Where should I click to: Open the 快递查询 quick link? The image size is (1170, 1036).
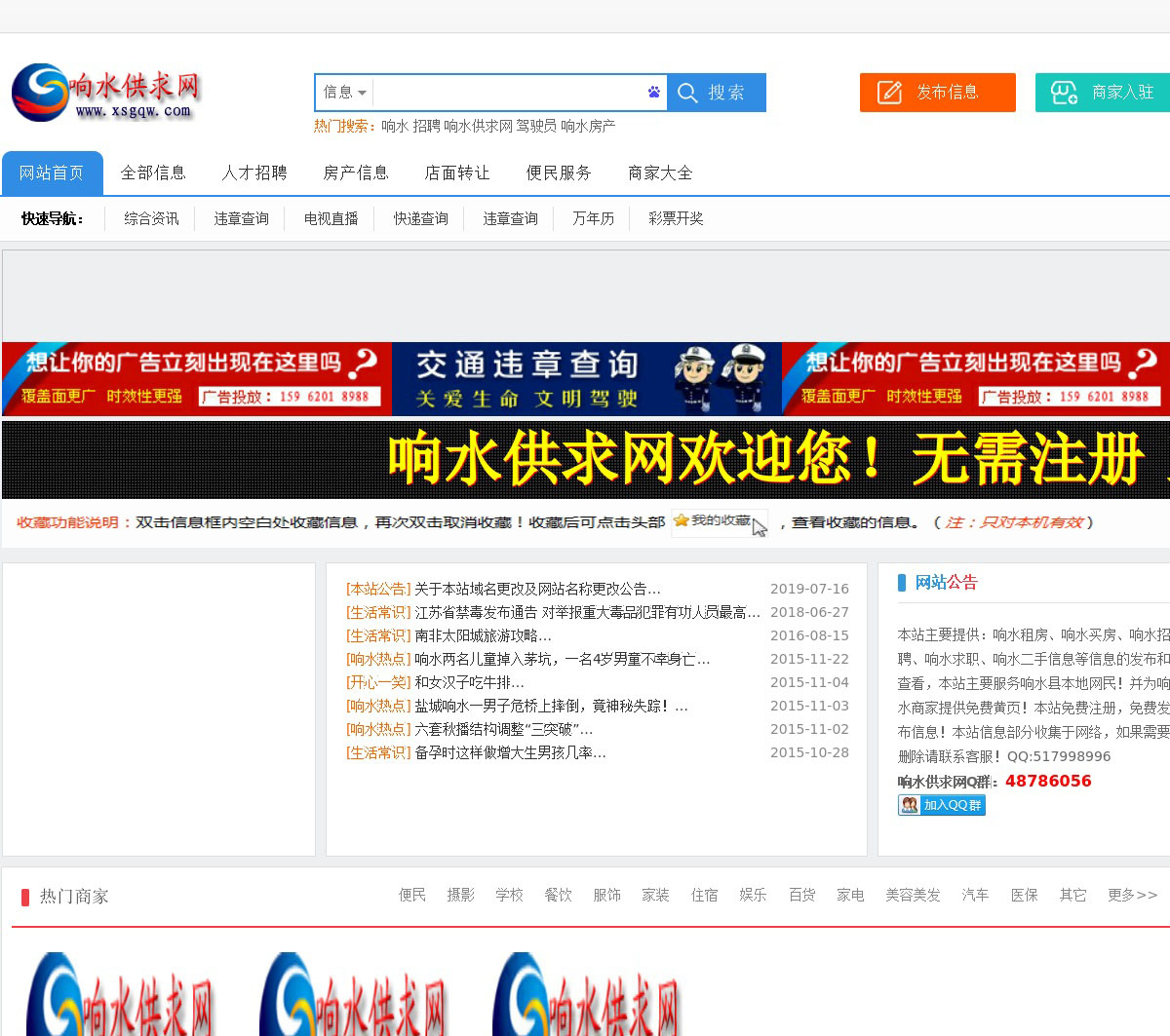[420, 218]
